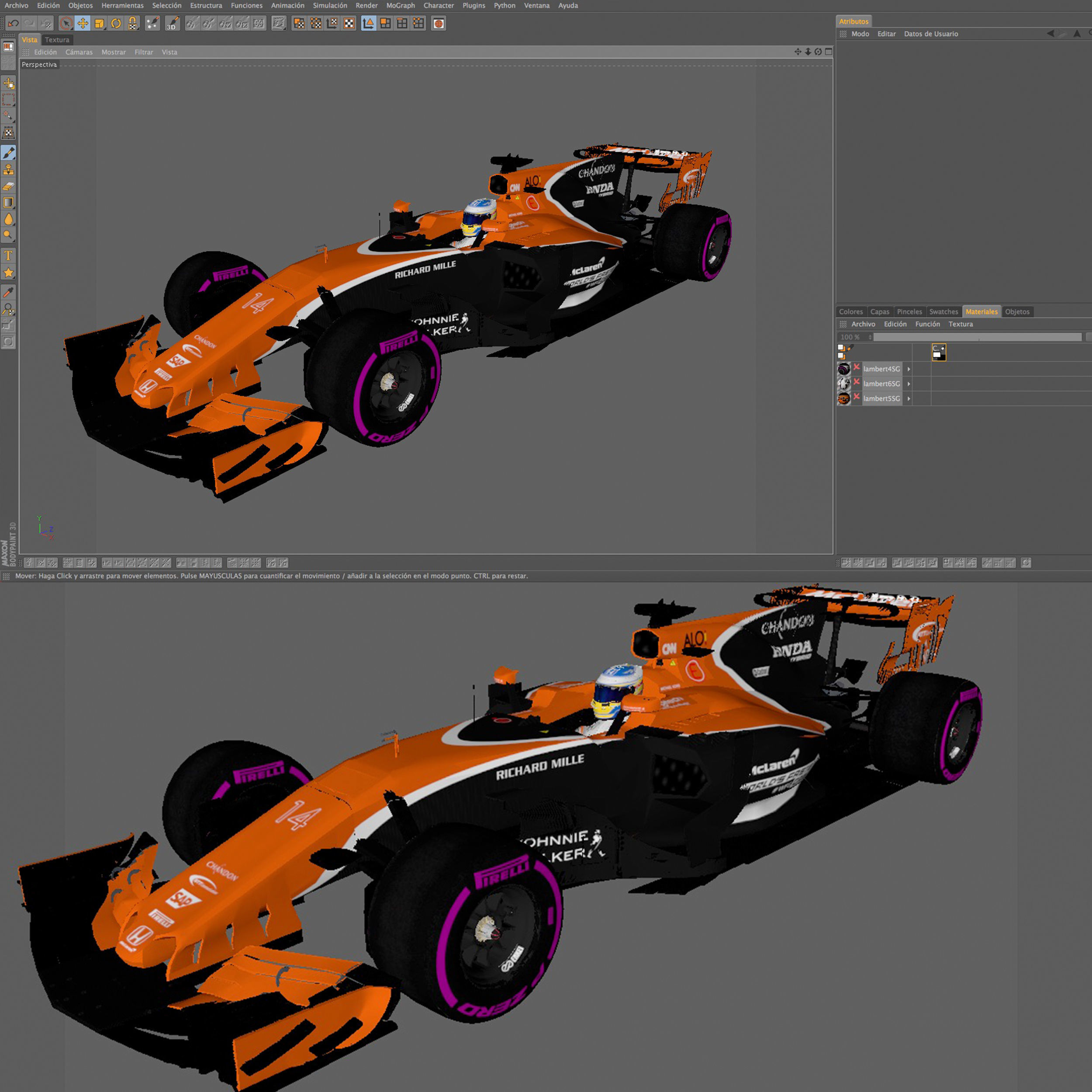Open Función menu in Materiales panel

927,324
